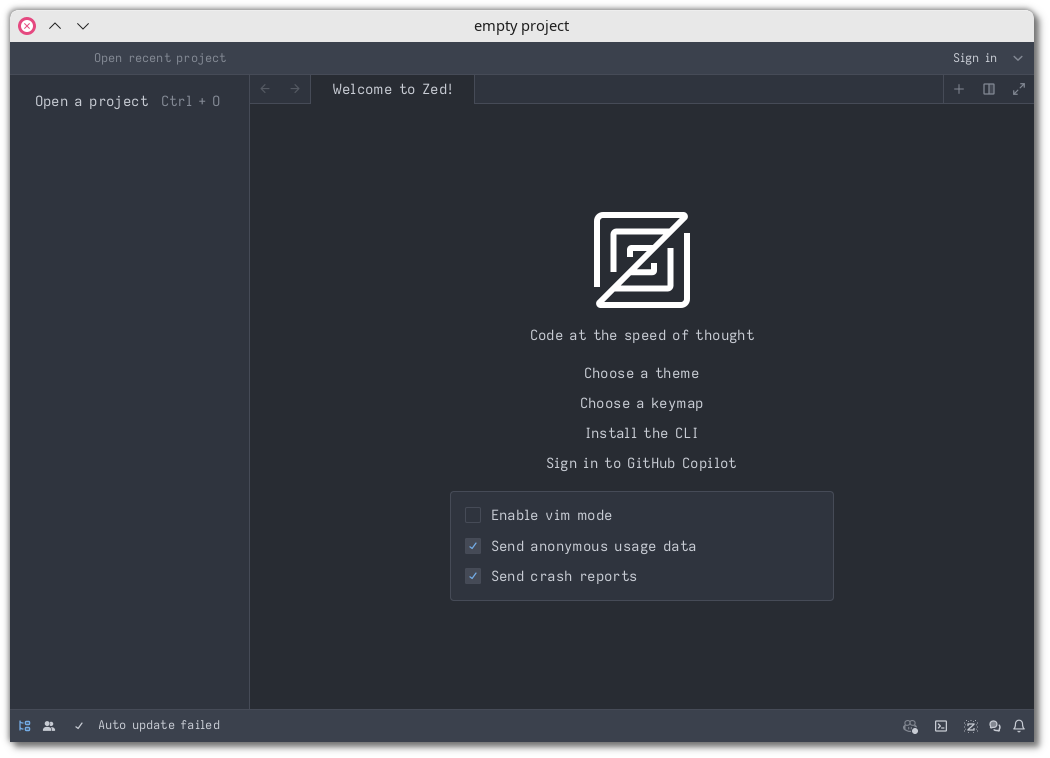
Task: Click Open a project
Action: (x=92, y=101)
